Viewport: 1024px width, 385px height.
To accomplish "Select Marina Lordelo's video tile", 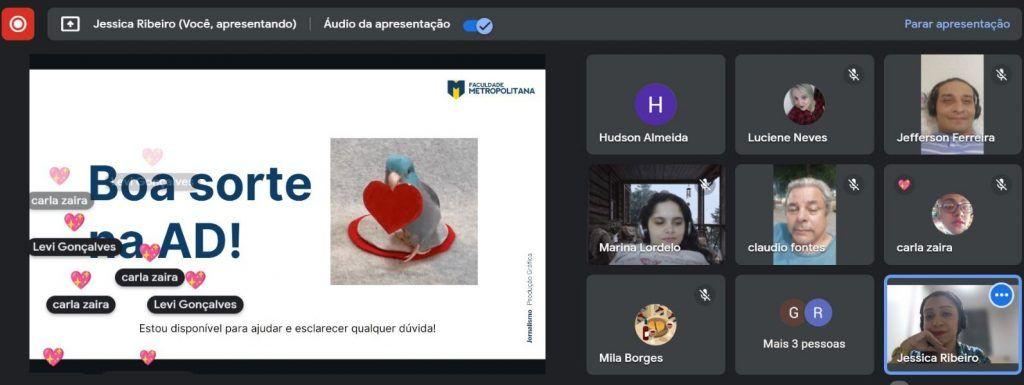I will click(655, 215).
